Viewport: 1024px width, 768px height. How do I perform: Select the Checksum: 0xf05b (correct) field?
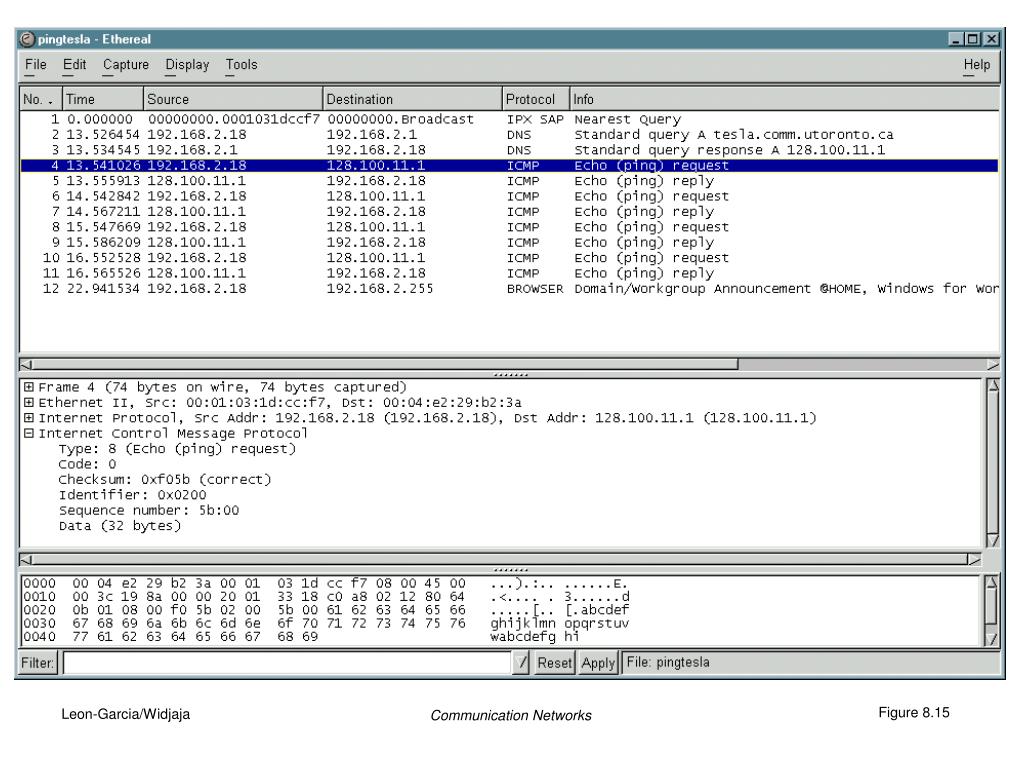click(x=165, y=479)
